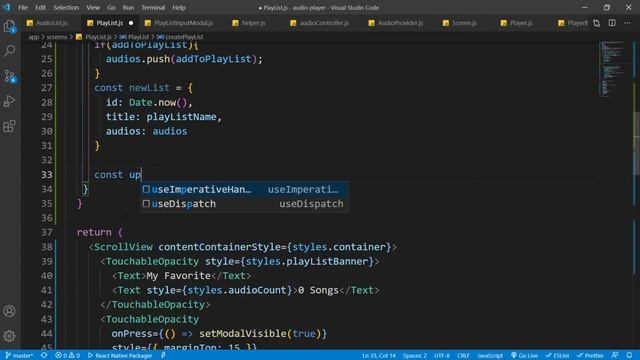640x360 pixels.
Task: Open the Run and Debug view
Action: (x=9, y=101)
